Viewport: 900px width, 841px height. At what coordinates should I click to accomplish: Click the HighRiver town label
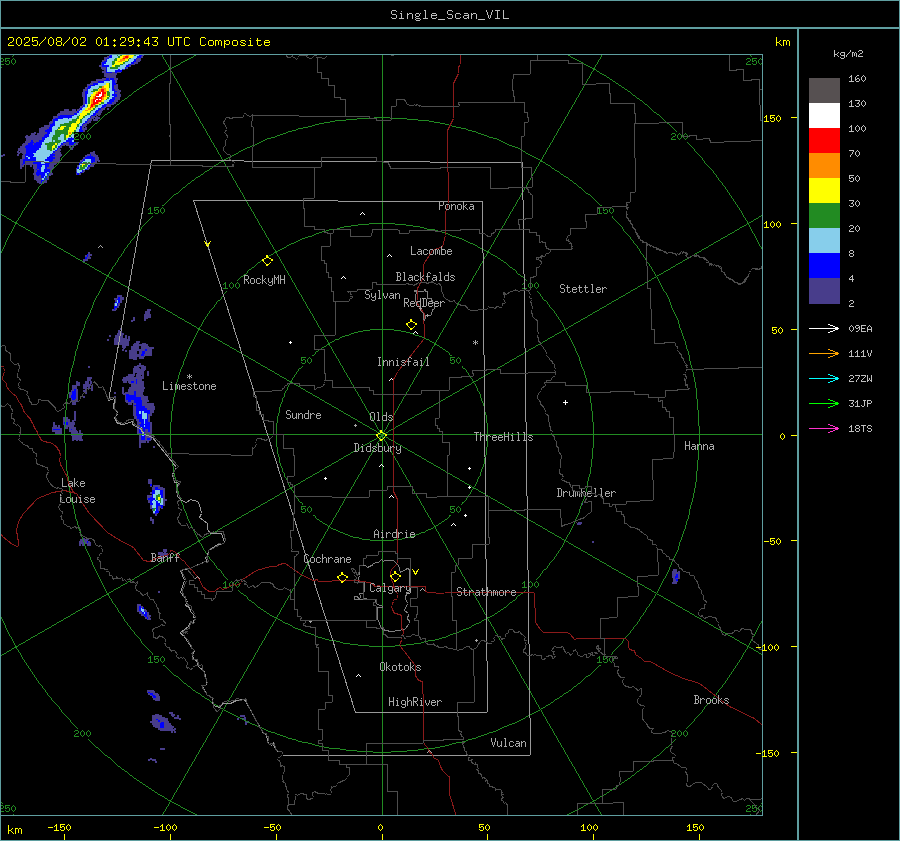pos(415,702)
